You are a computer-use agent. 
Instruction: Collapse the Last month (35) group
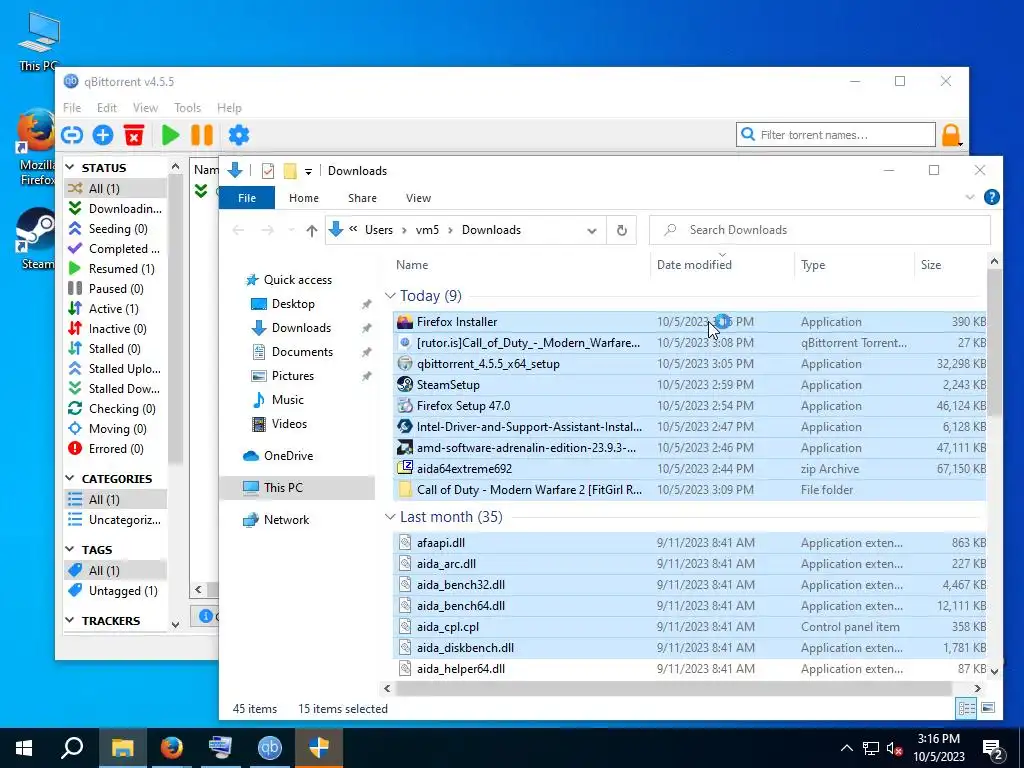pyautogui.click(x=390, y=517)
